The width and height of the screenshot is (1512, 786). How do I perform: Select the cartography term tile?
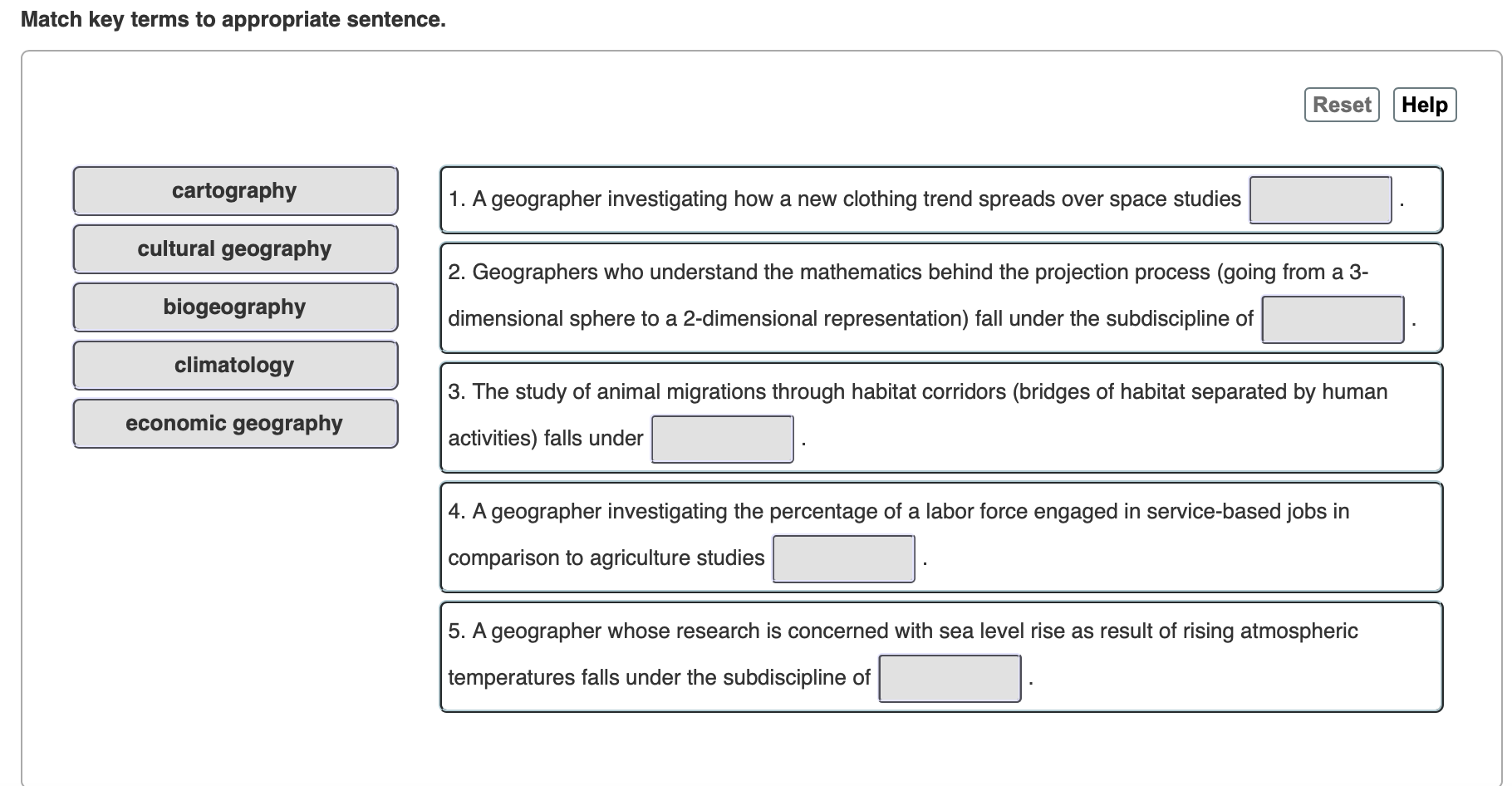click(x=235, y=190)
